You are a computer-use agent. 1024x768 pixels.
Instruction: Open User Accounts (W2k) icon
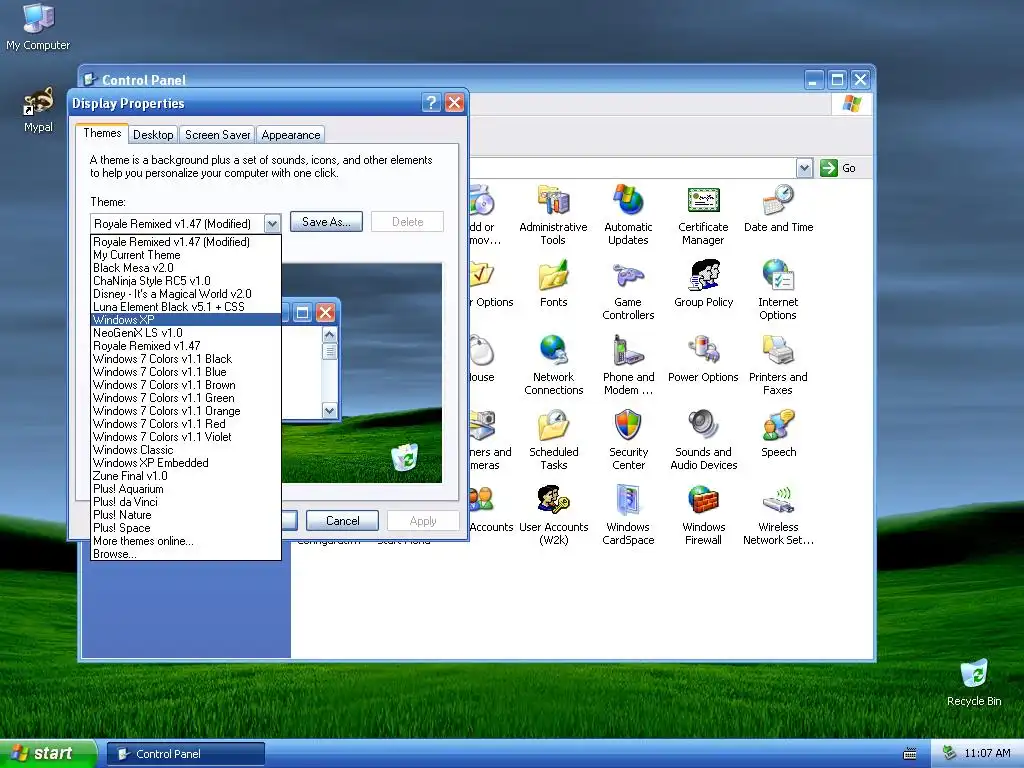click(x=554, y=515)
